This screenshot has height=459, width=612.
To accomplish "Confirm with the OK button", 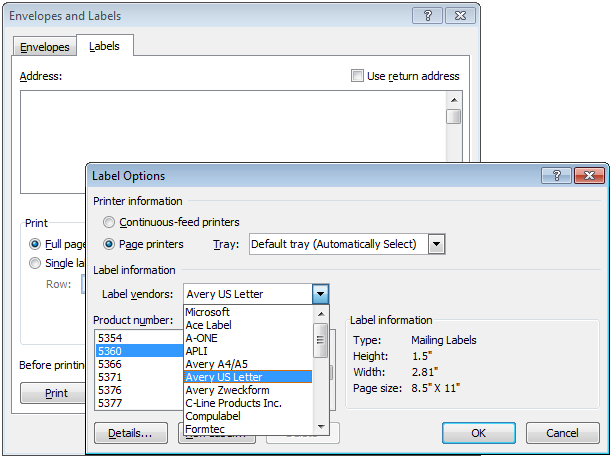I will pyautogui.click(x=479, y=433).
